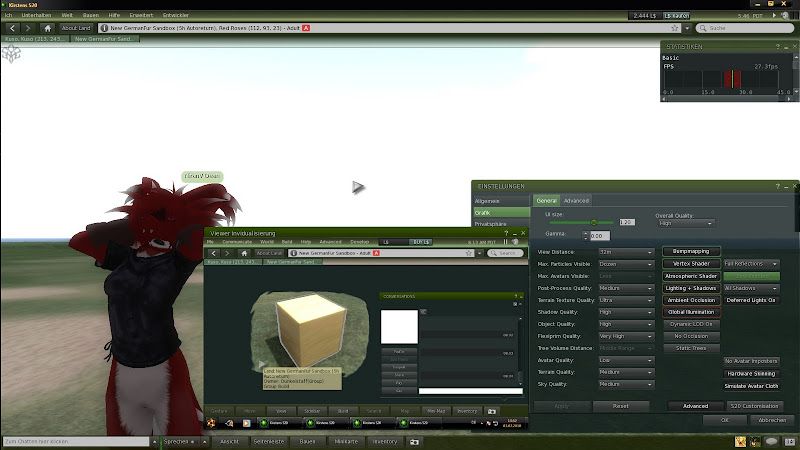Switch to the Advanced tab in Einstellungen
This screenshot has width=800, height=450.
[x=577, y=201]
